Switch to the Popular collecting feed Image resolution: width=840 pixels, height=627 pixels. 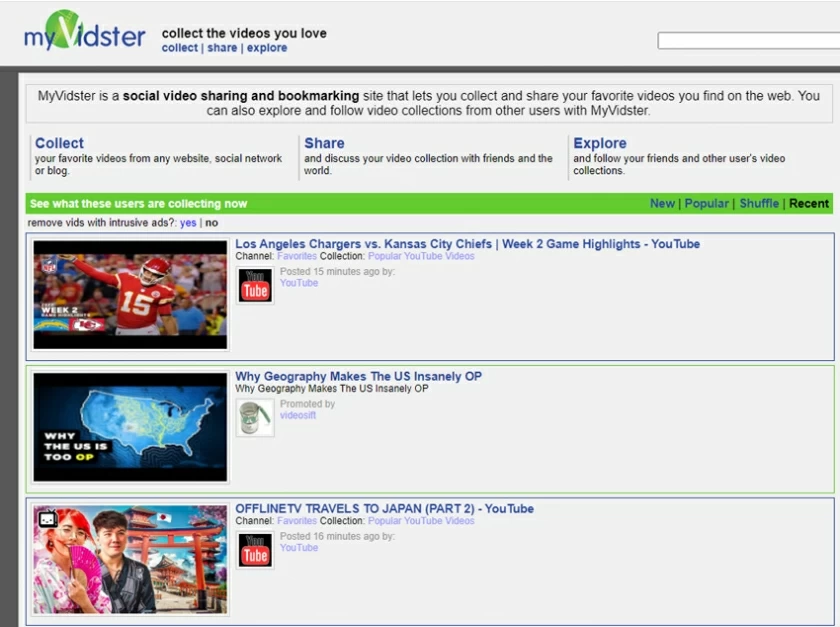coord(707,203)
